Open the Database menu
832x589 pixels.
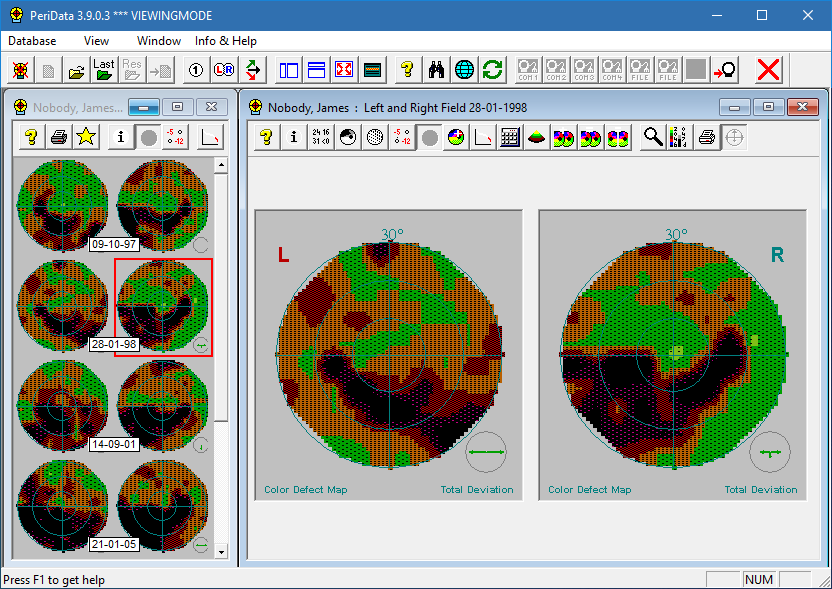coord(32,41)
